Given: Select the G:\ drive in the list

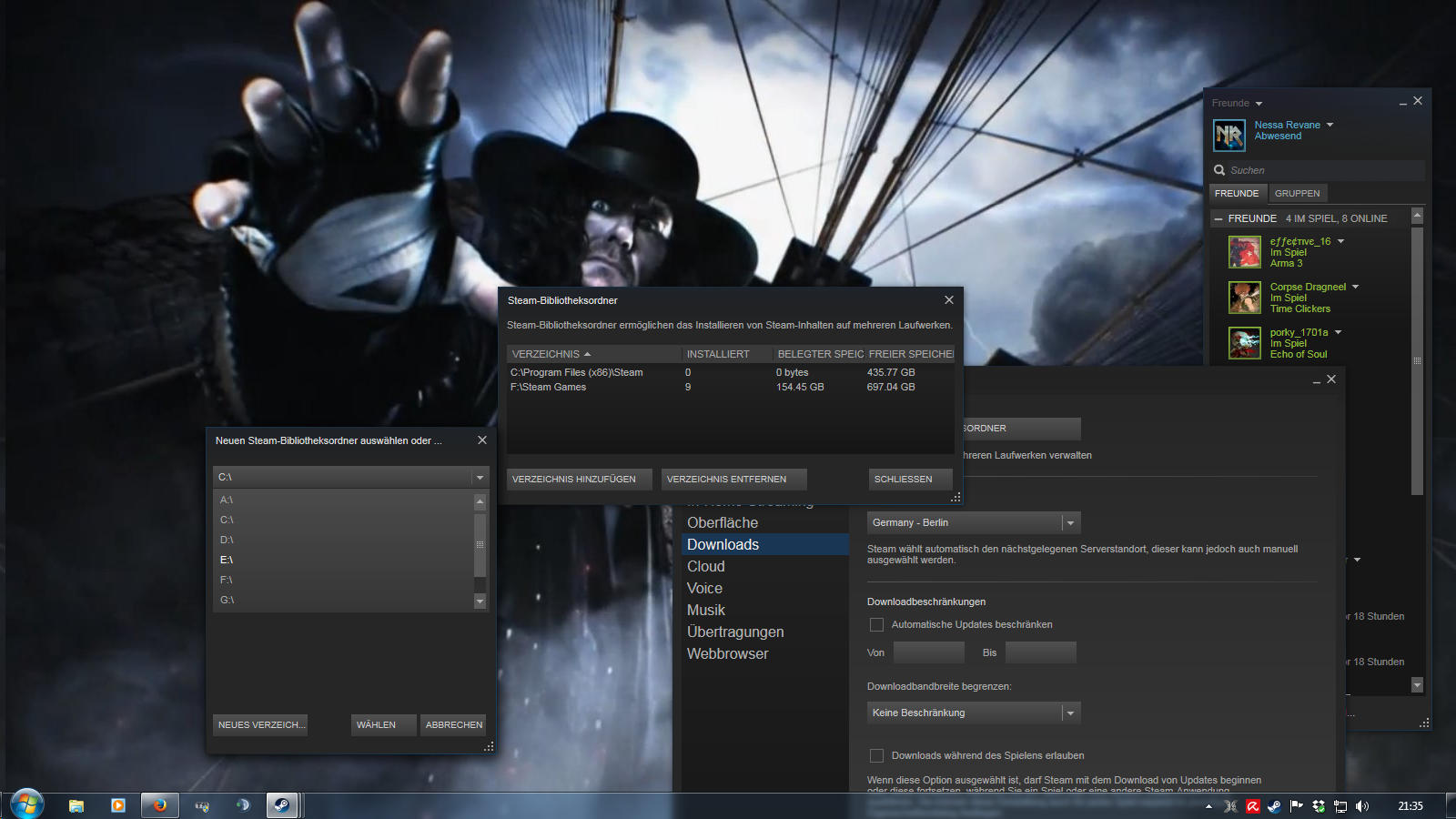Looking at the screenshot, I should pyautogui.click(x=344, y=600).
